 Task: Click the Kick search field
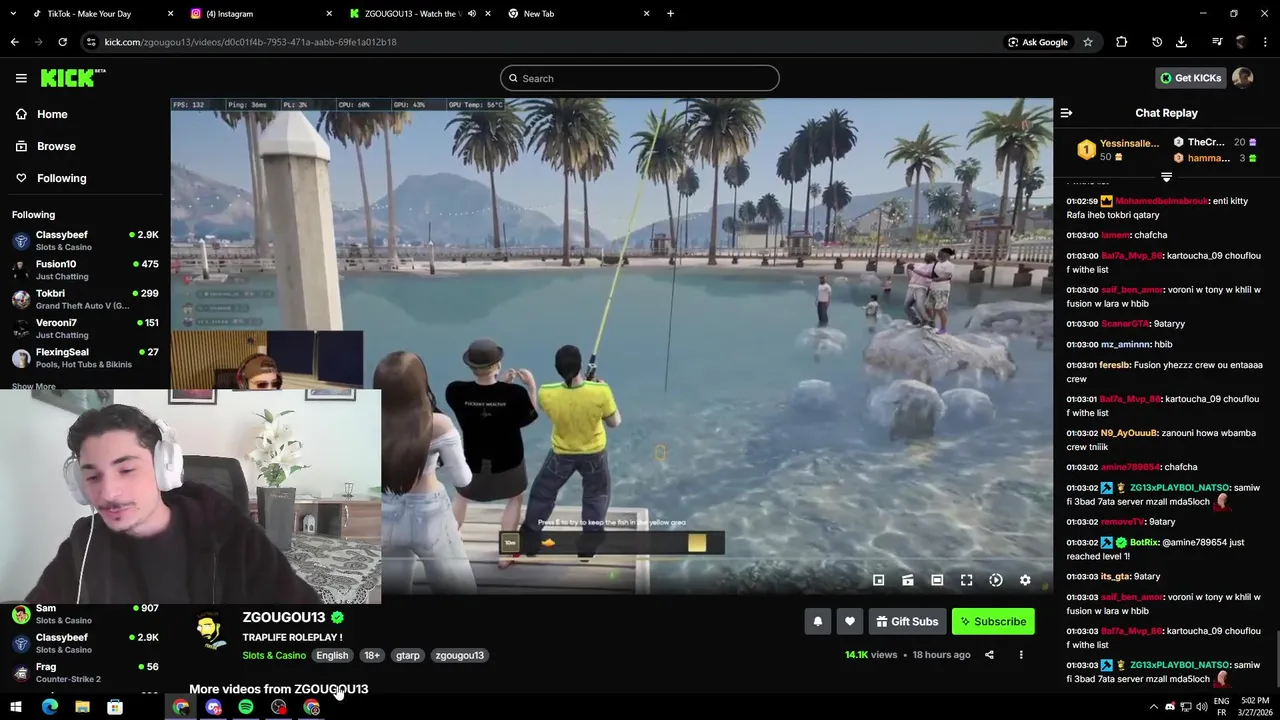pyautogui.click(x=640, y=78)
